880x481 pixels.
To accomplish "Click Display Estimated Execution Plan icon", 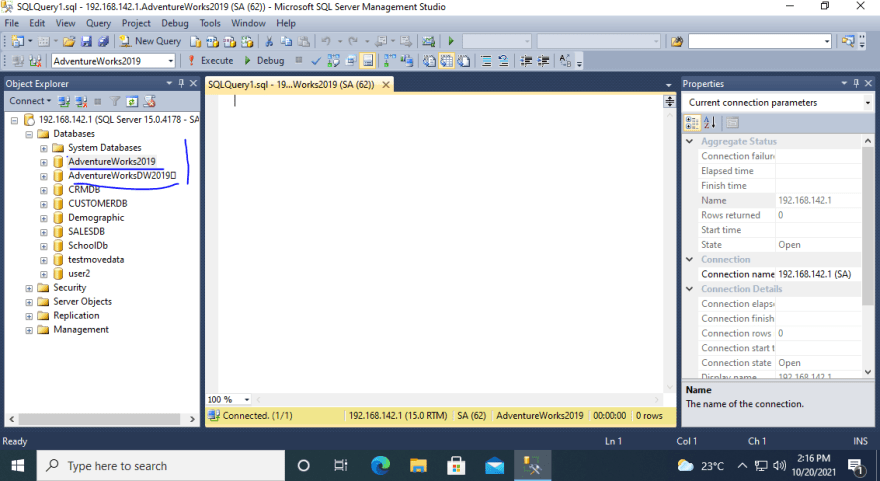I will [x=333, y=61].
